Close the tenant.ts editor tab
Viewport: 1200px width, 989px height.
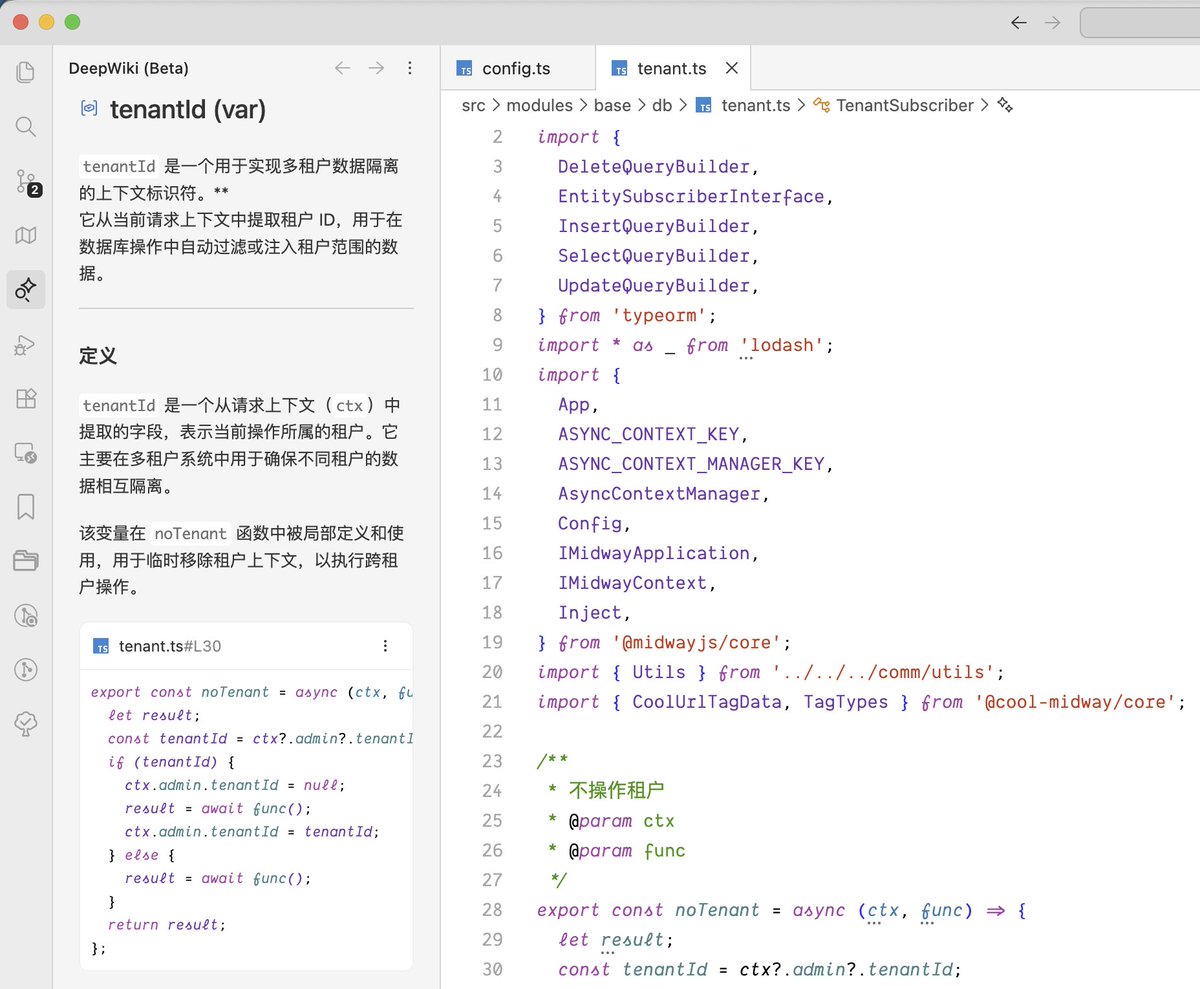click(x=731, y=68)
